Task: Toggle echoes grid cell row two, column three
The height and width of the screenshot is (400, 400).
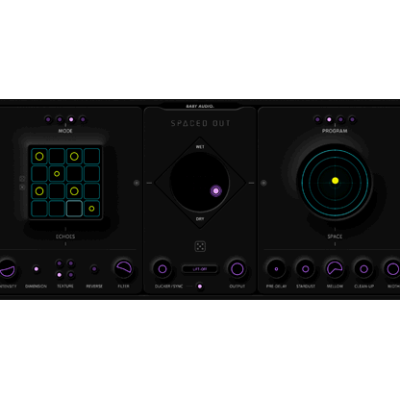Action: tap(74, 174)
